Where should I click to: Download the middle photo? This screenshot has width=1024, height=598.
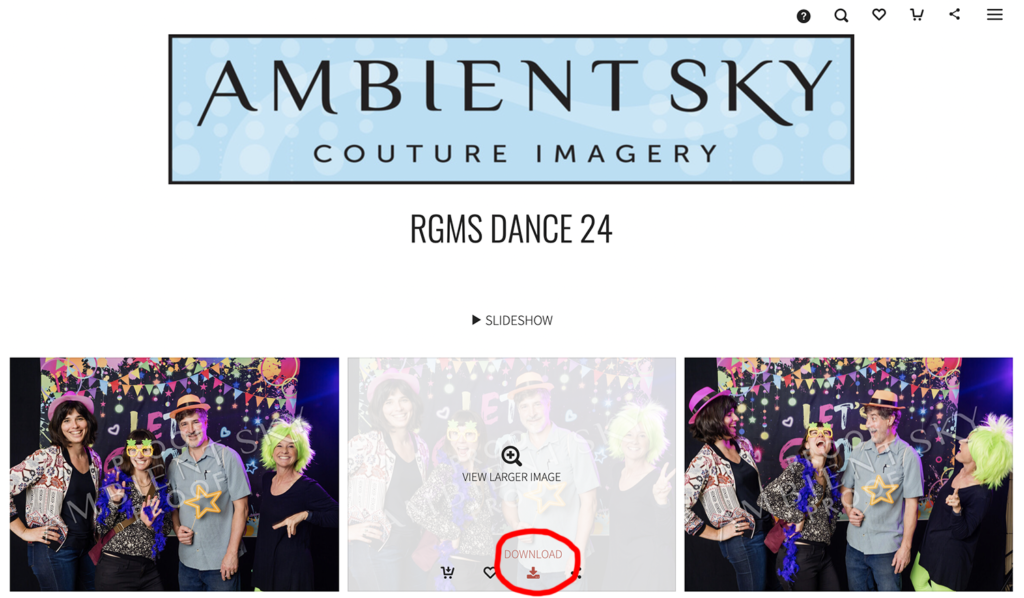(x=533, y=573)
